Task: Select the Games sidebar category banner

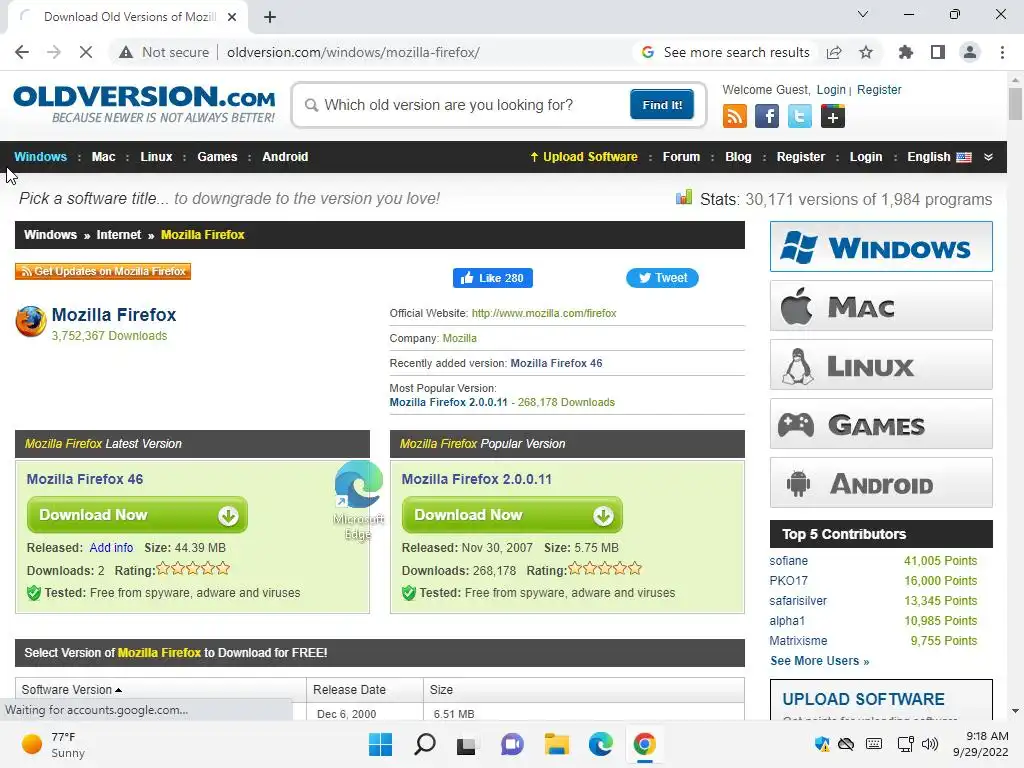Action: click(881, 424)
